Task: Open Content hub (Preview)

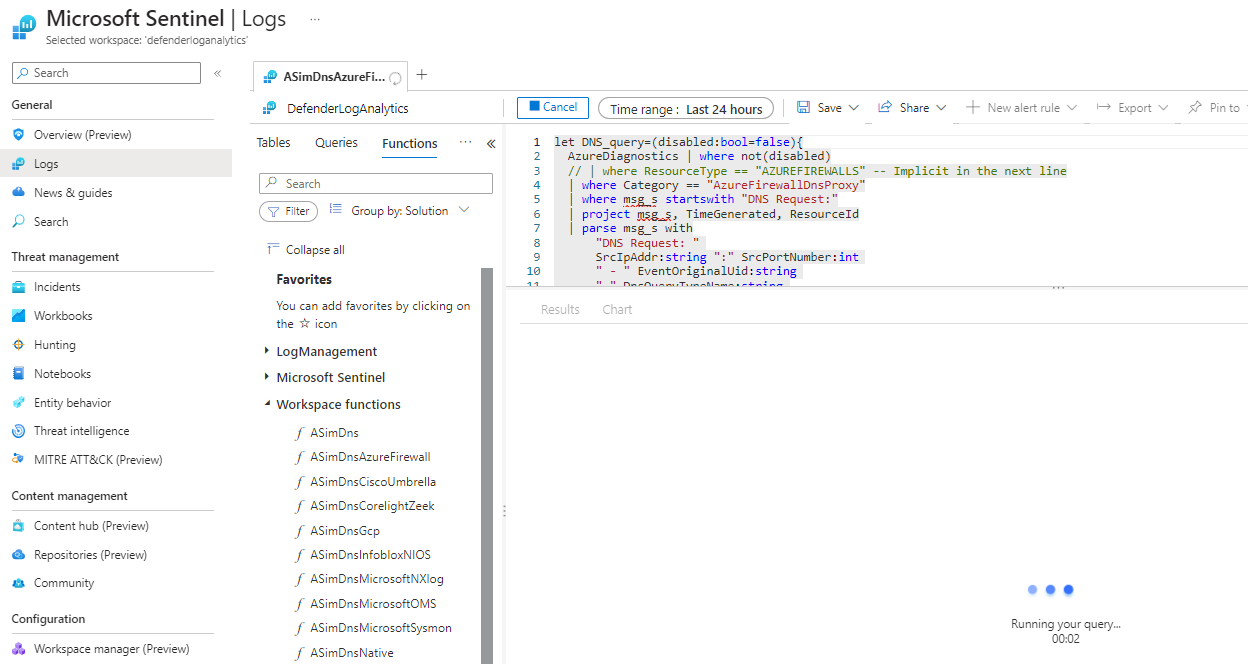Action: pos(90,526)
